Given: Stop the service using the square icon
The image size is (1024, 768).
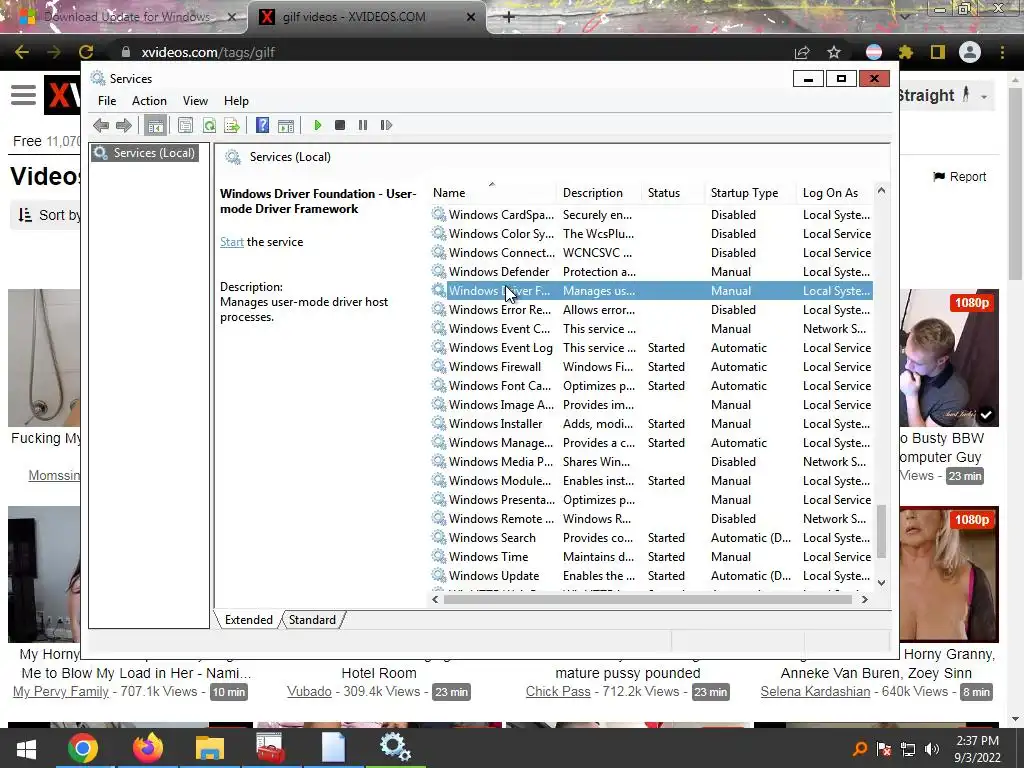Looking at the screenshot, I should [x=340, y=125].
